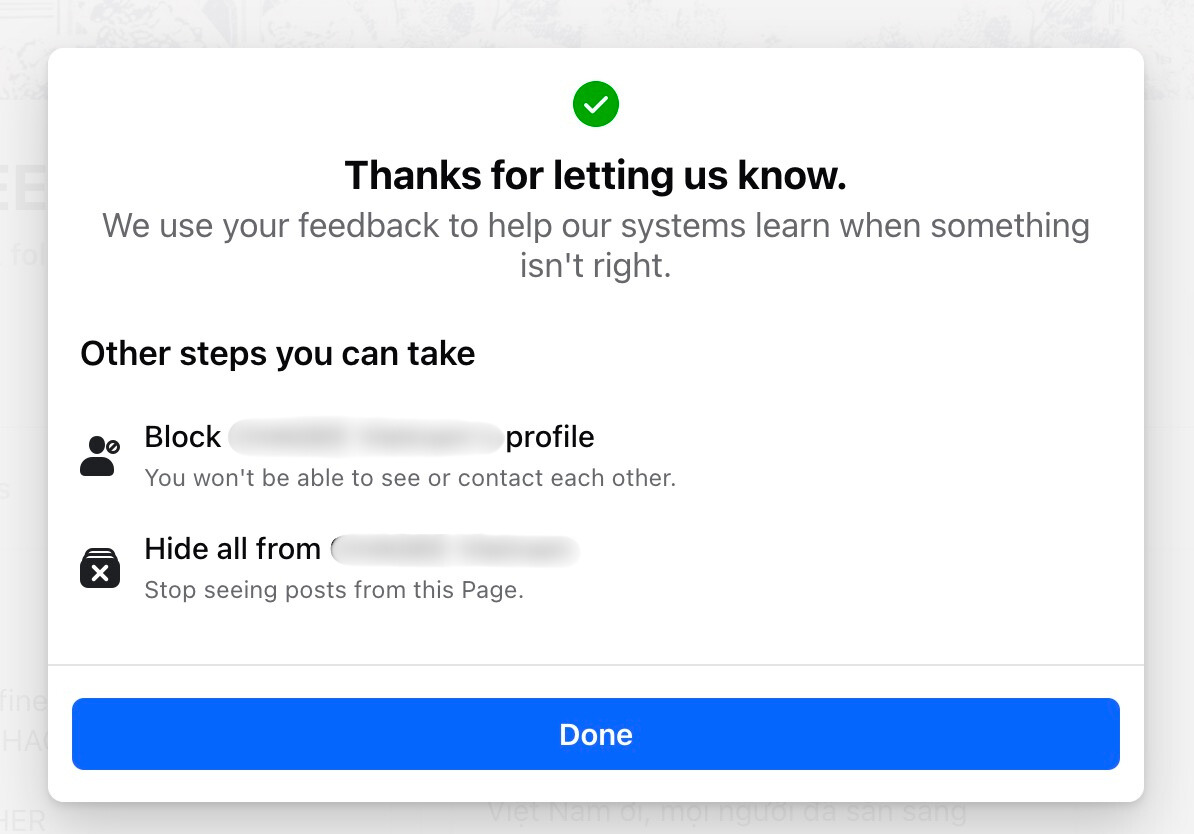This screenshot has height=834, width=1194.
Task: Click the small prohibited badge on person icon
Action: 113,446
